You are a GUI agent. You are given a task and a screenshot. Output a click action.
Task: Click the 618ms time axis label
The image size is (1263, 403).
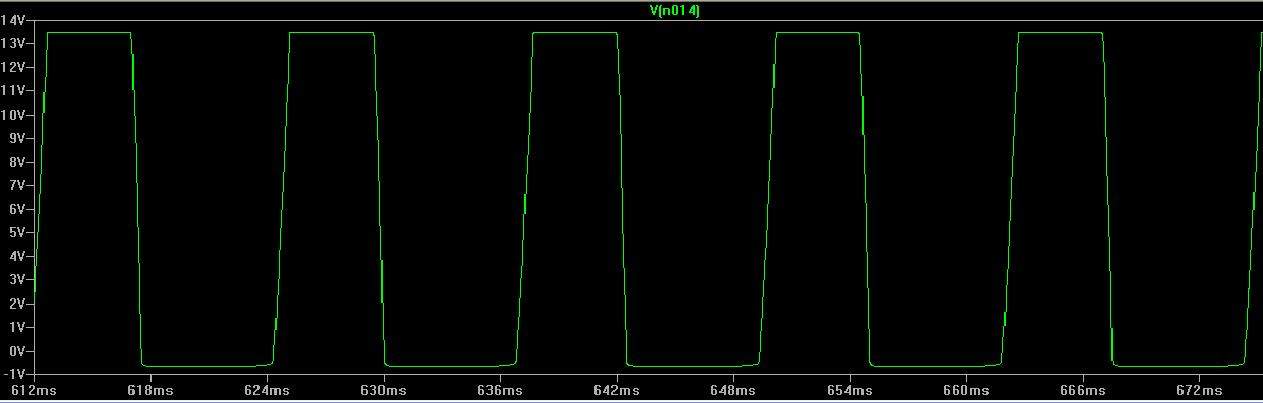[152, 390]
